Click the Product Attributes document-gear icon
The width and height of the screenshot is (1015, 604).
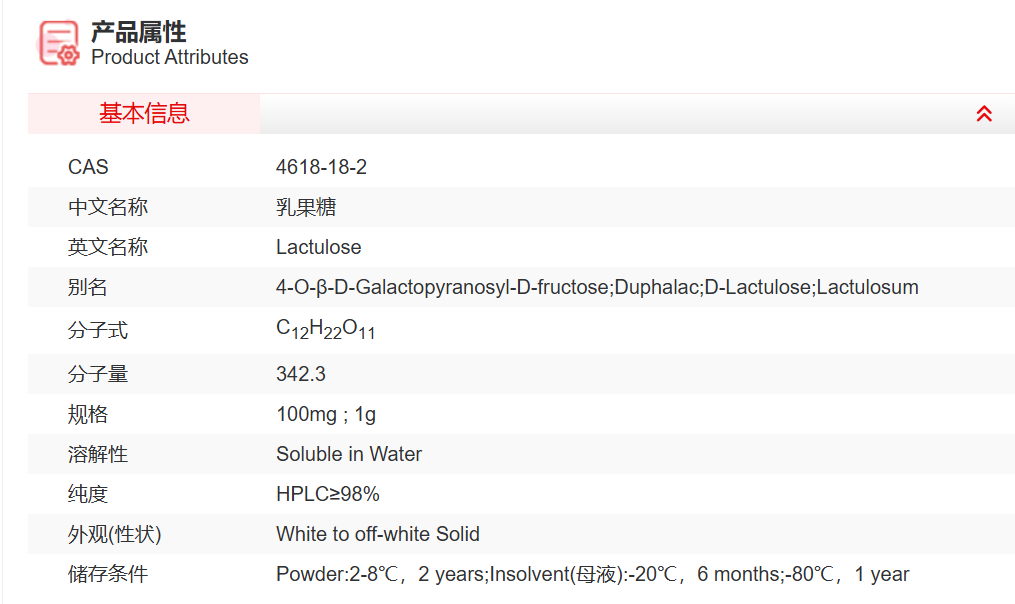58,43
